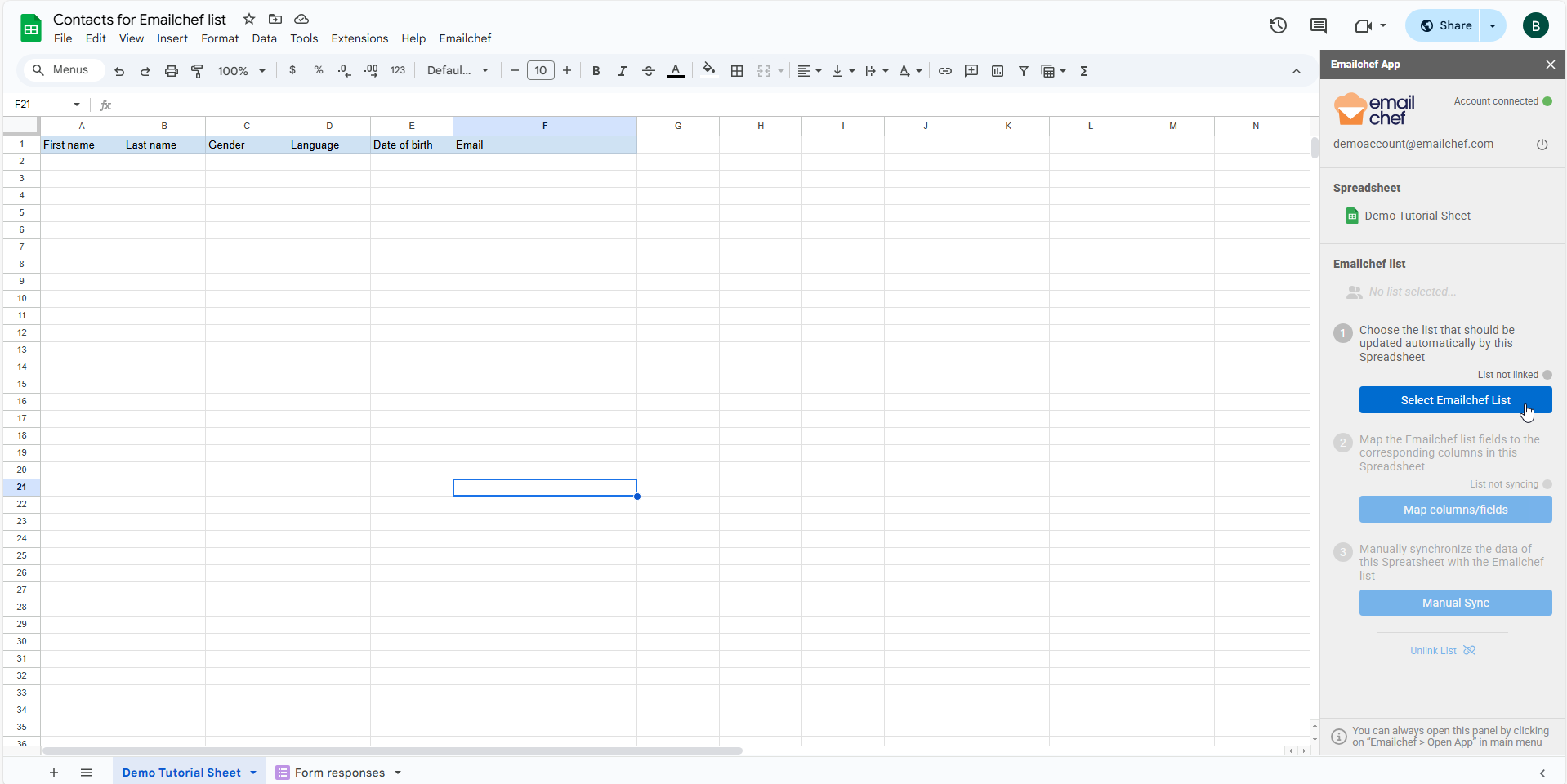Decrease font size with minus
Image resolution: width=1567 pixels, height=784 pixels.
click(515, 71)
